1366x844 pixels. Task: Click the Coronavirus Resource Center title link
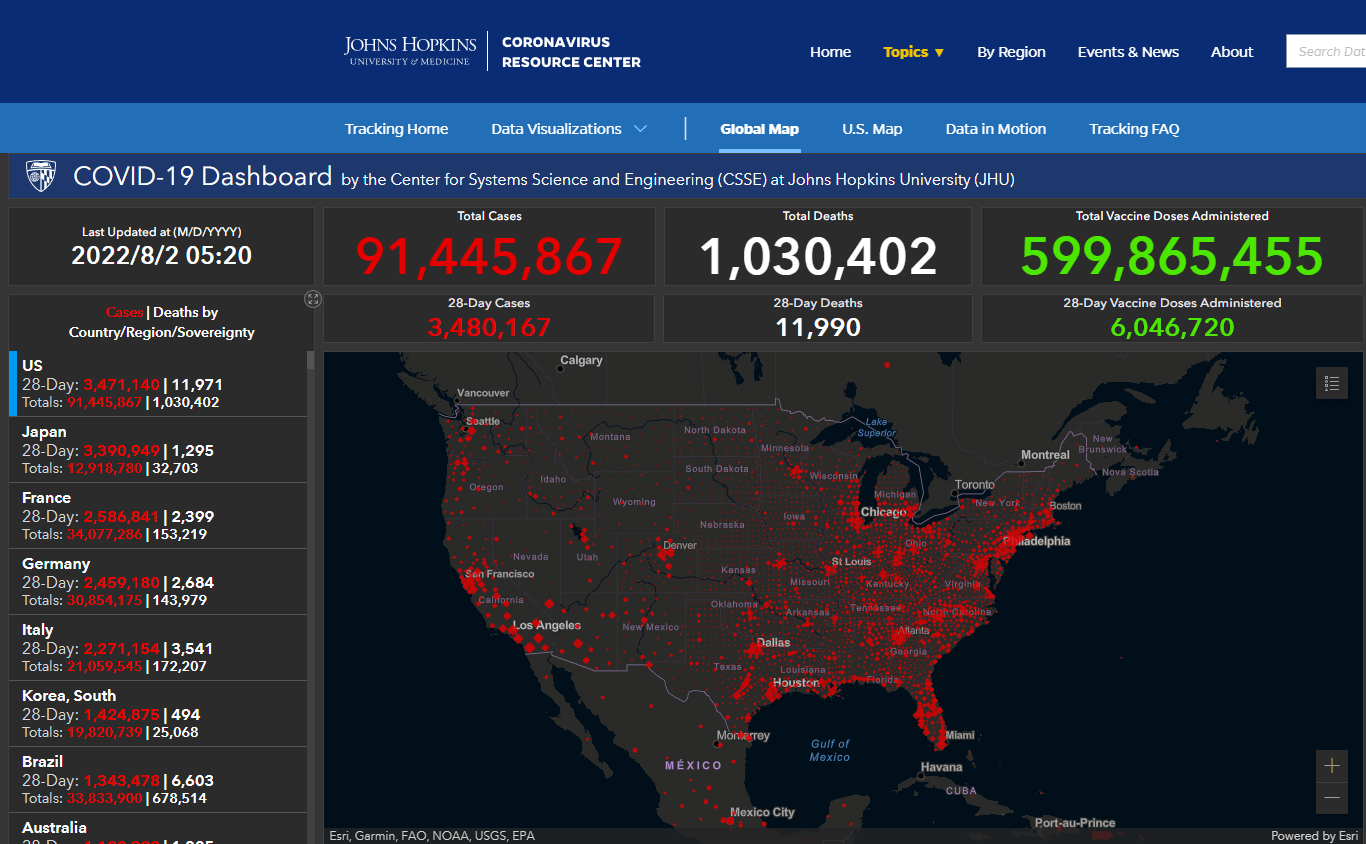pyautogui.click(x=571, y=52)
